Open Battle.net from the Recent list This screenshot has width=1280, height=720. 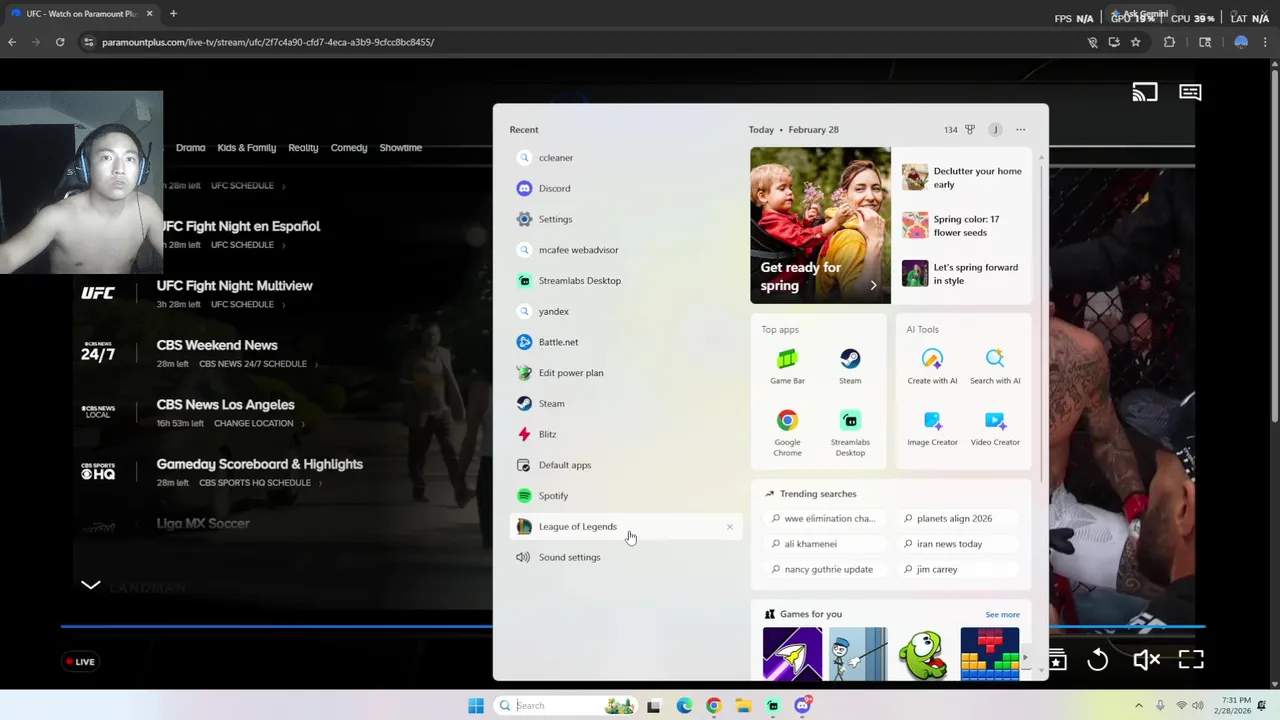click(x=625, y=342)
